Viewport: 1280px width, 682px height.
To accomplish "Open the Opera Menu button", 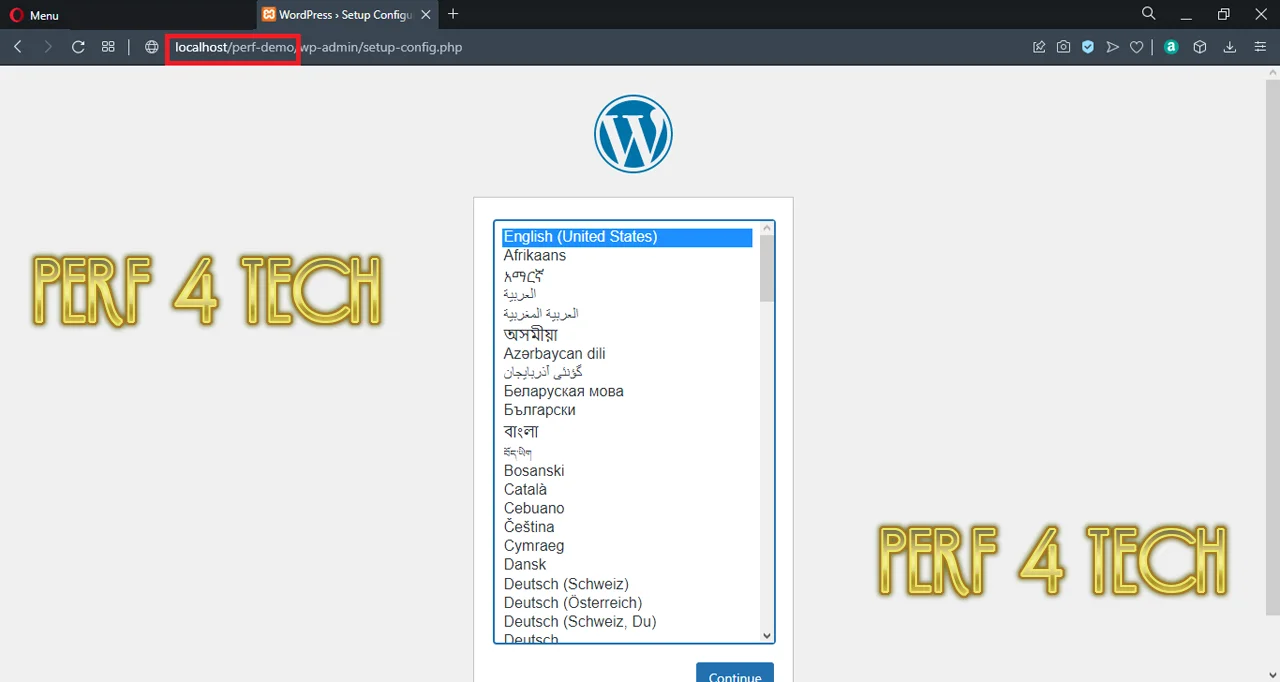I will tap(34, 15).
